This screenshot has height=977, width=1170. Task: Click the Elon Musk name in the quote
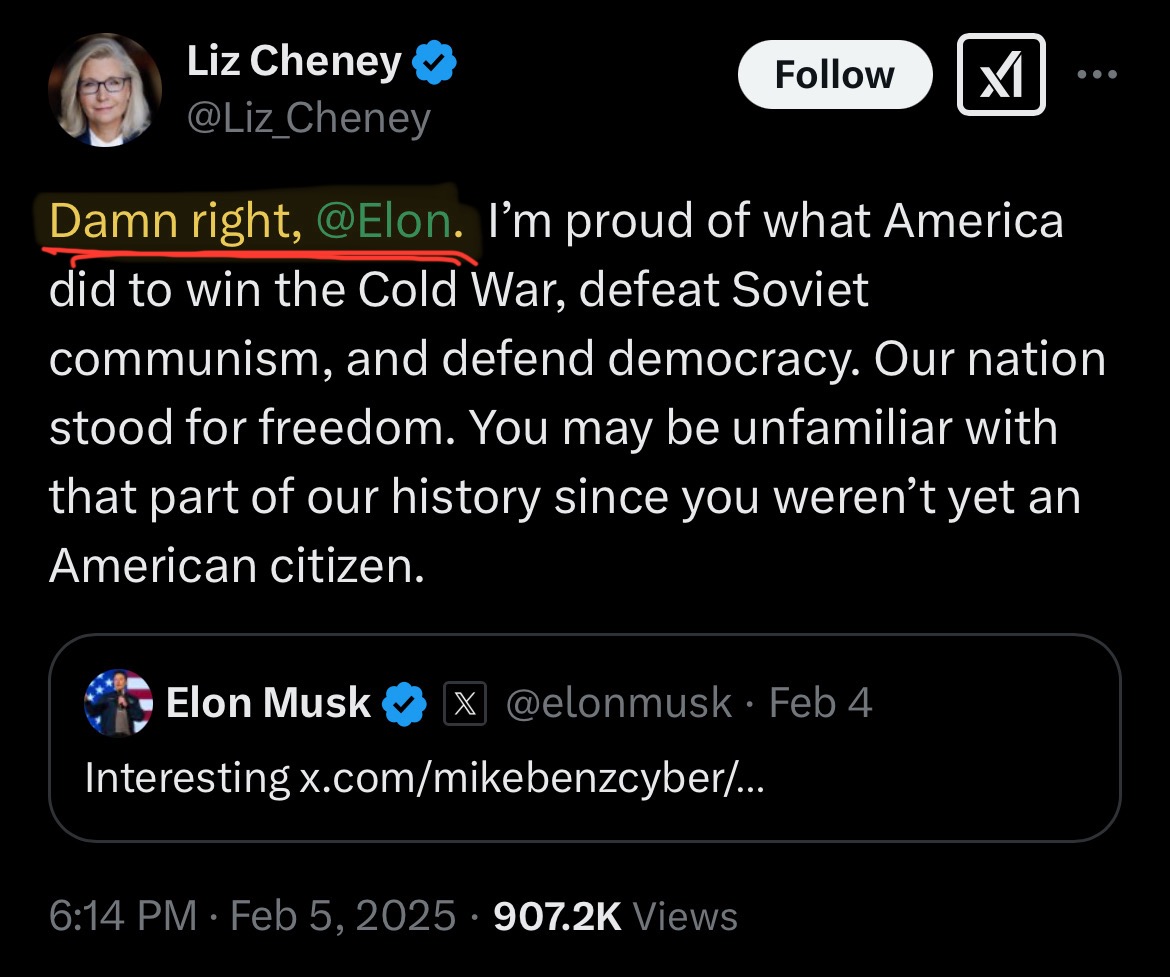pyautogui.click(x=267, y=702)
